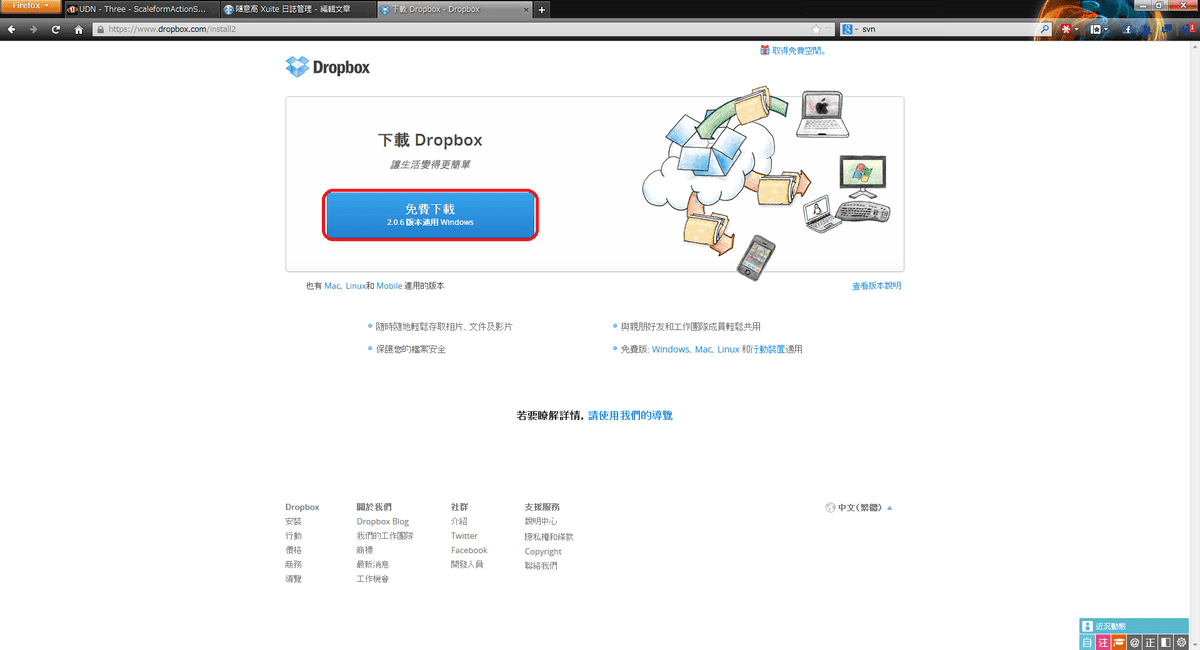
Task: Click the blue notepad icon in the widget
Action: point(1089,641)
